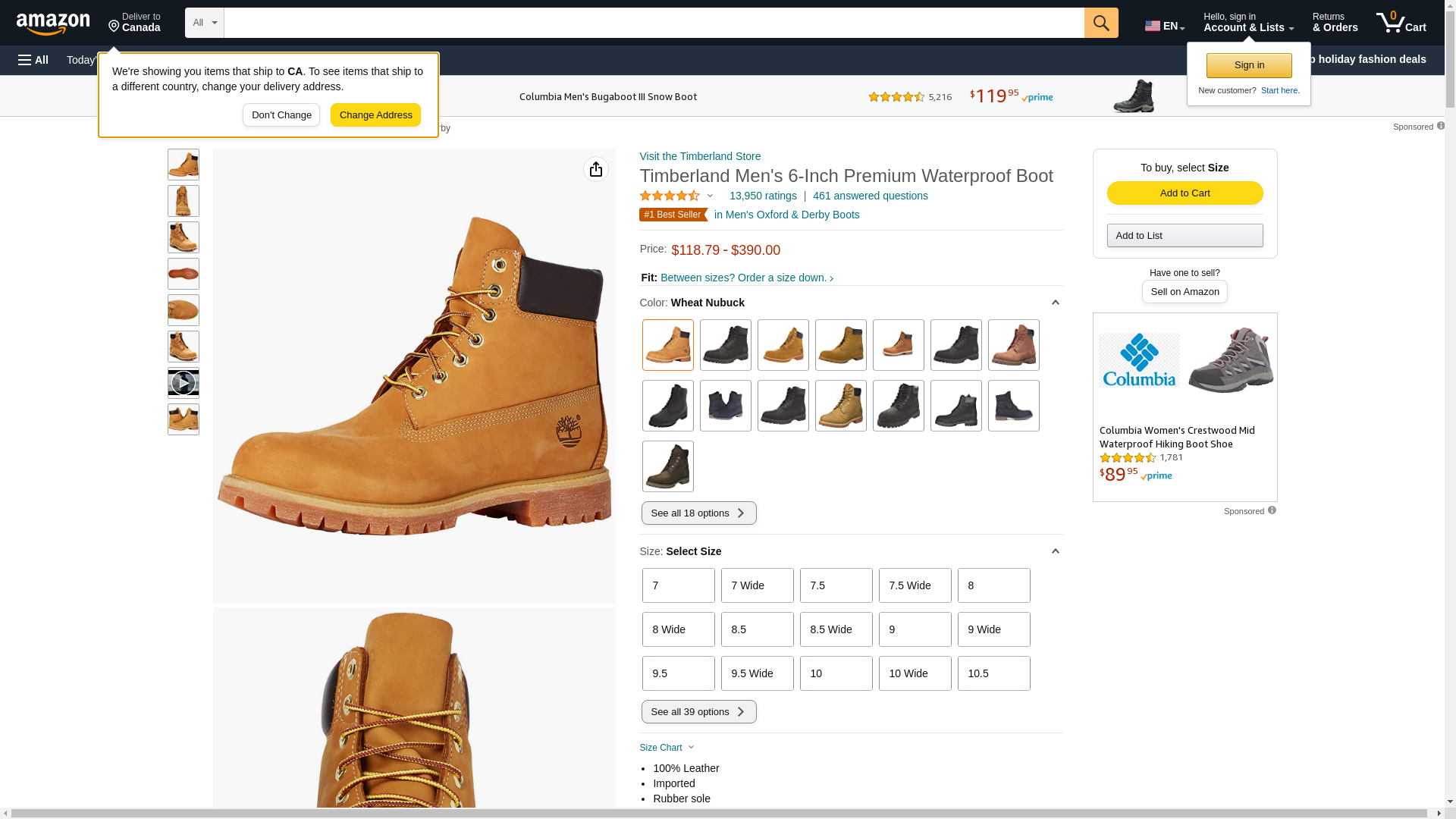Click the Deliver to Canada location
This screenshot has width=1456, height=819.
(x=134, y=23)
